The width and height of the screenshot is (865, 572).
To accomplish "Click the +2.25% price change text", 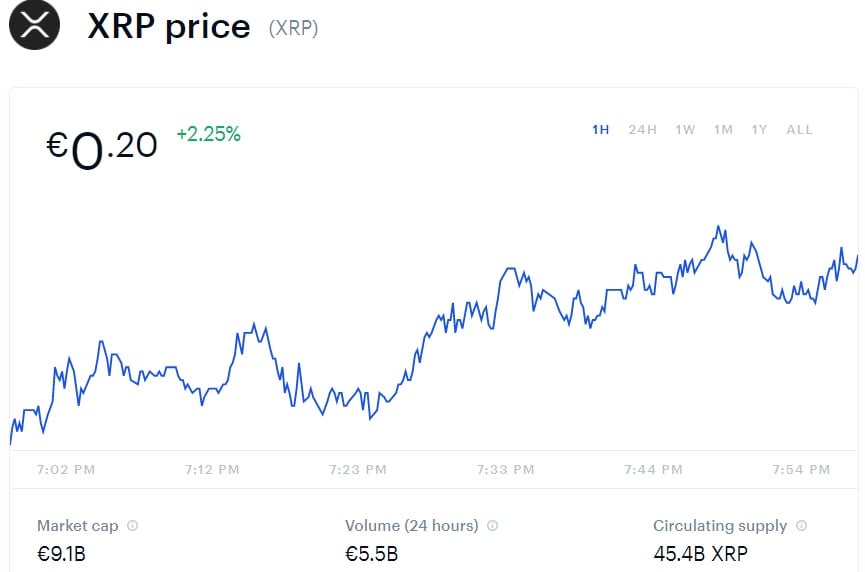I will (x=208, y=134).
